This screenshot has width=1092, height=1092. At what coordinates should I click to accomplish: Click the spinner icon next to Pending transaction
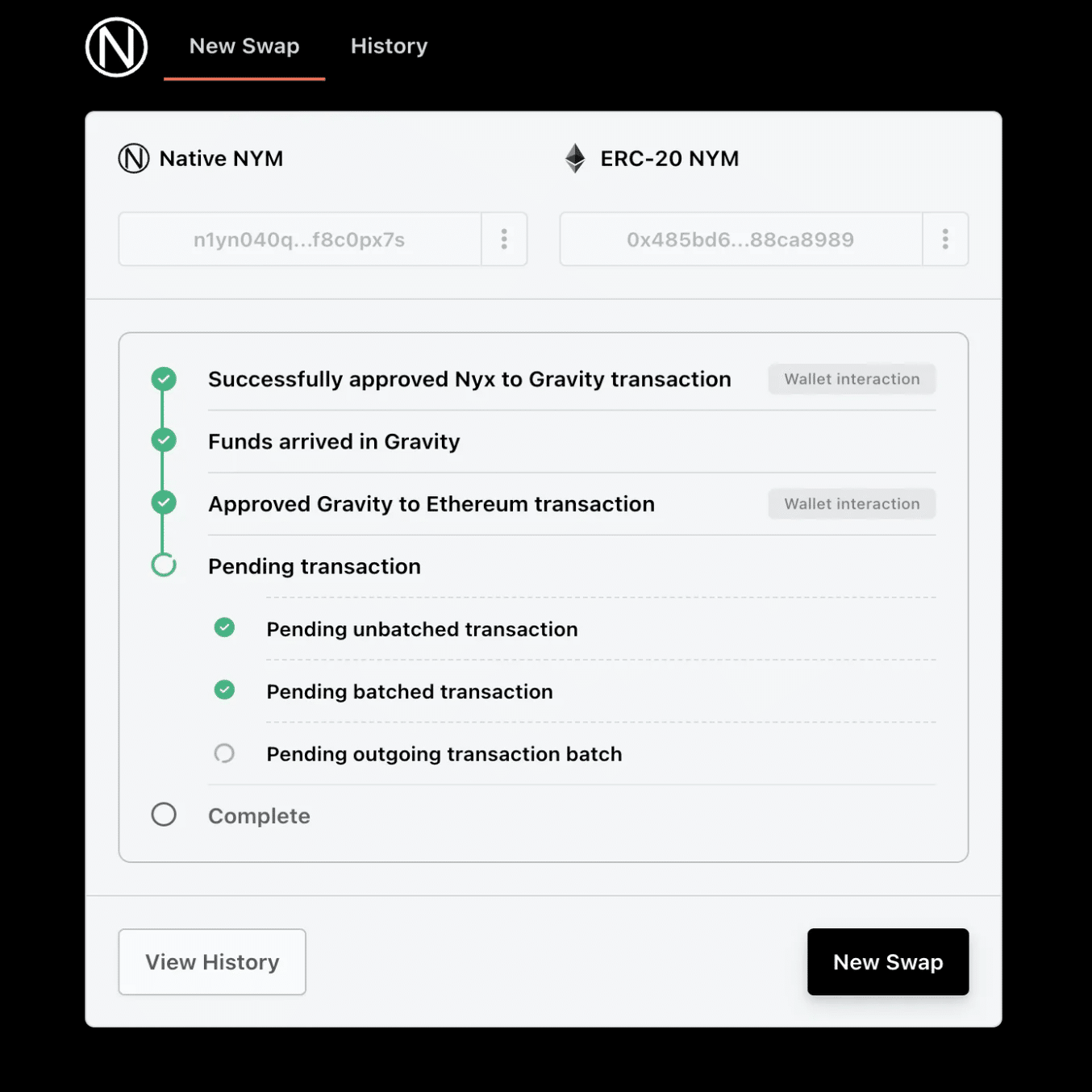pyautogui.click(x=164, y=565)
